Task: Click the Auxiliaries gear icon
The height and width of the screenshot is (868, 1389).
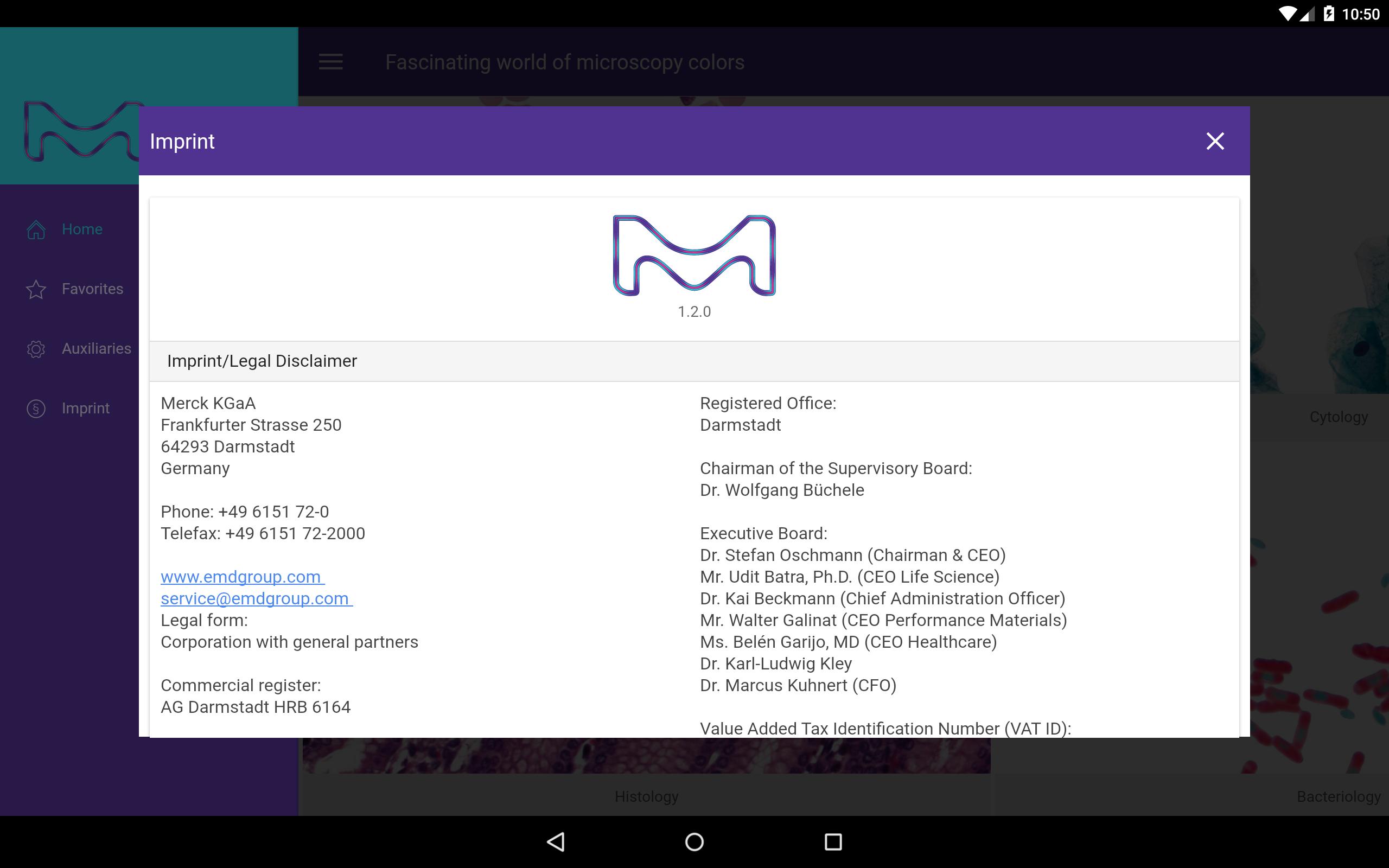Action: pyautogui.click(x=36, y=349)
